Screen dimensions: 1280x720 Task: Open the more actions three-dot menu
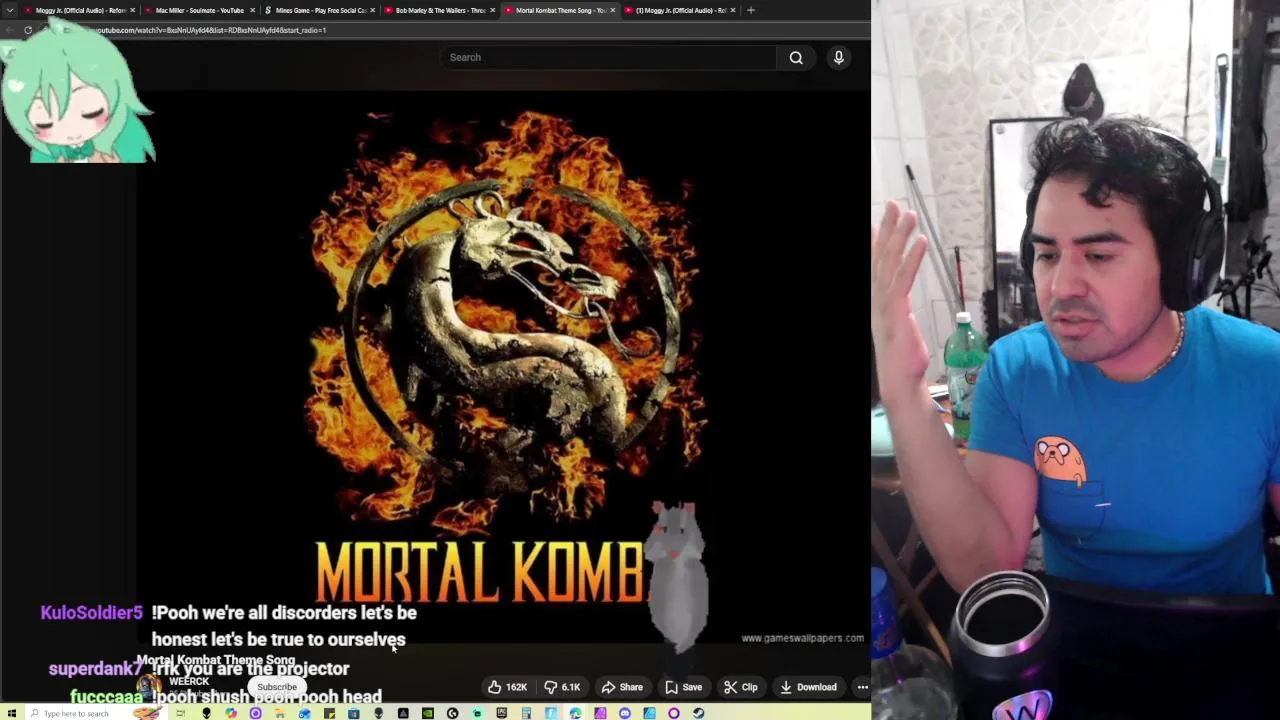862,687
